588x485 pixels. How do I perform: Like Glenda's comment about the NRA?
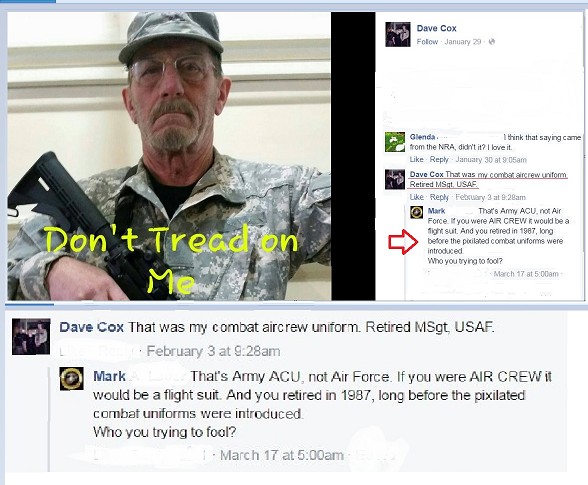point(416,159)
